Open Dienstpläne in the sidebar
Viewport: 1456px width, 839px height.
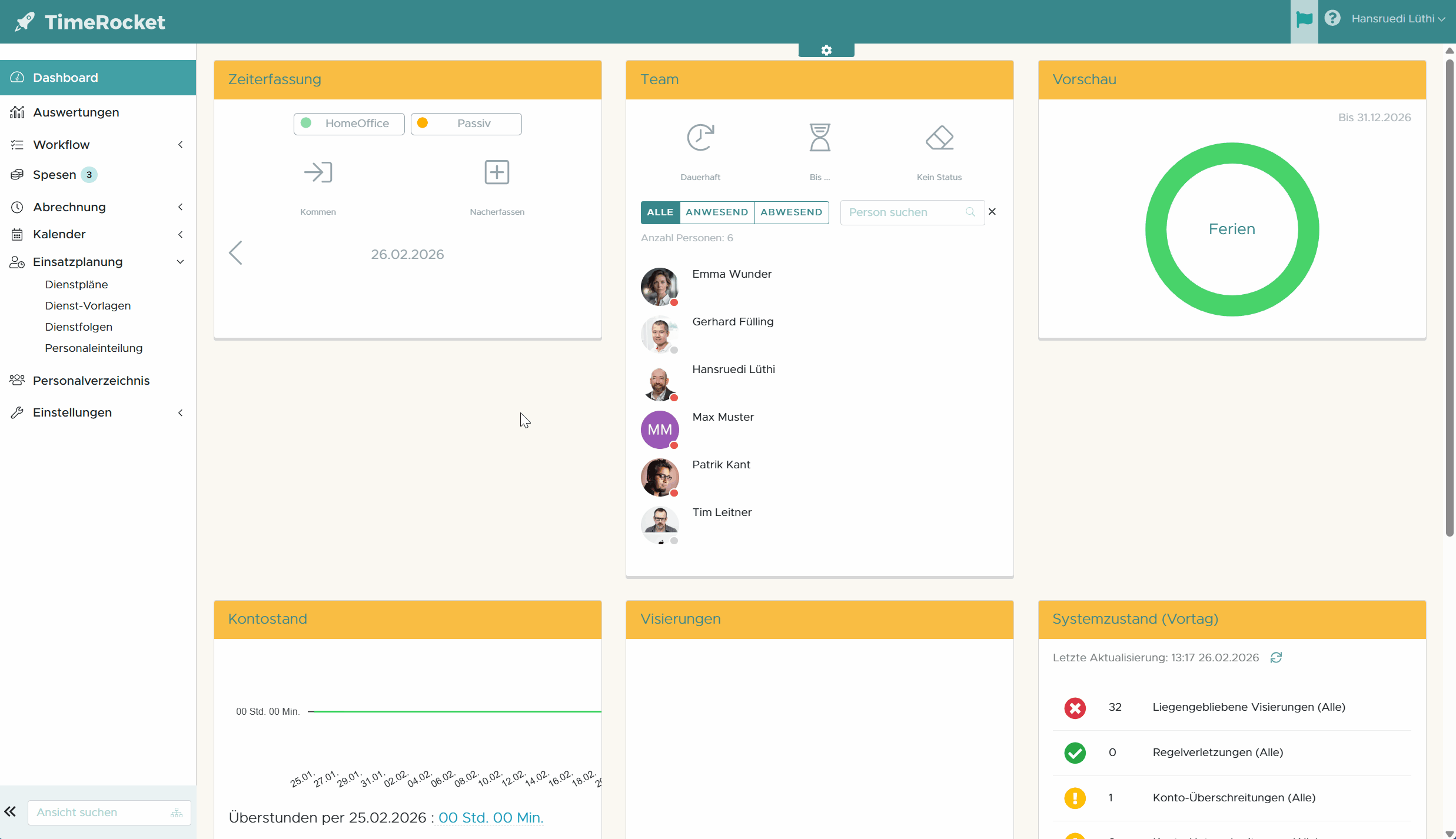coord(77,285)
